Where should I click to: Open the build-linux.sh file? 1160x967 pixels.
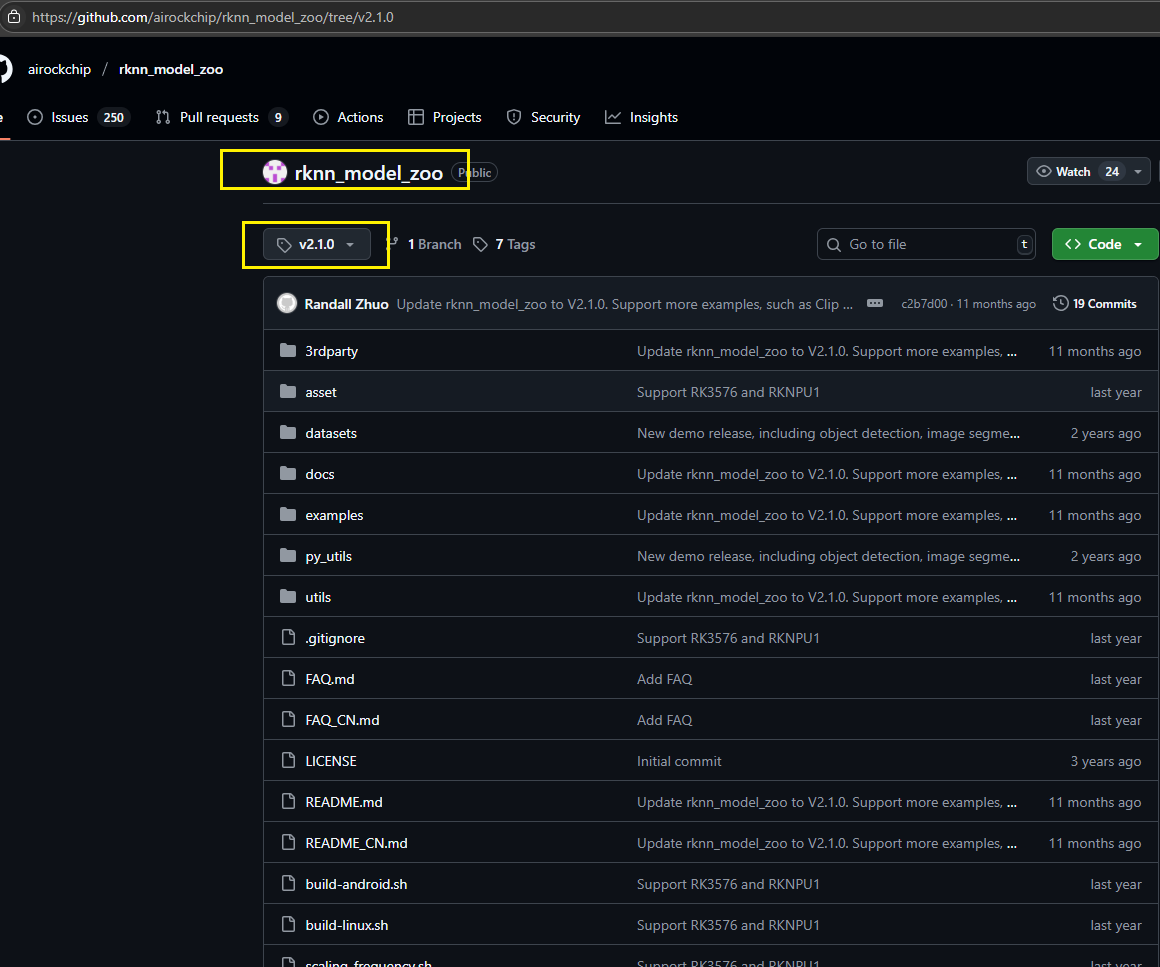(347, 926)
